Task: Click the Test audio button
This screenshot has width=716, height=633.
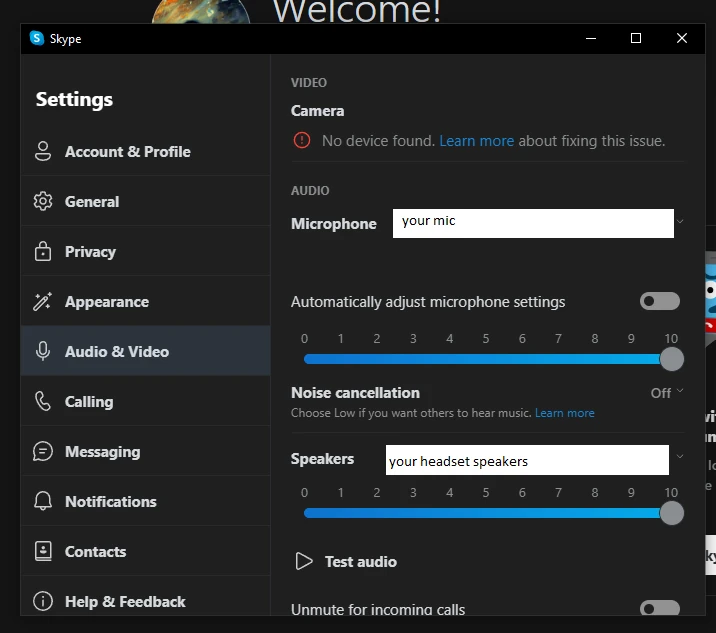Action: [x=346, y=561]
